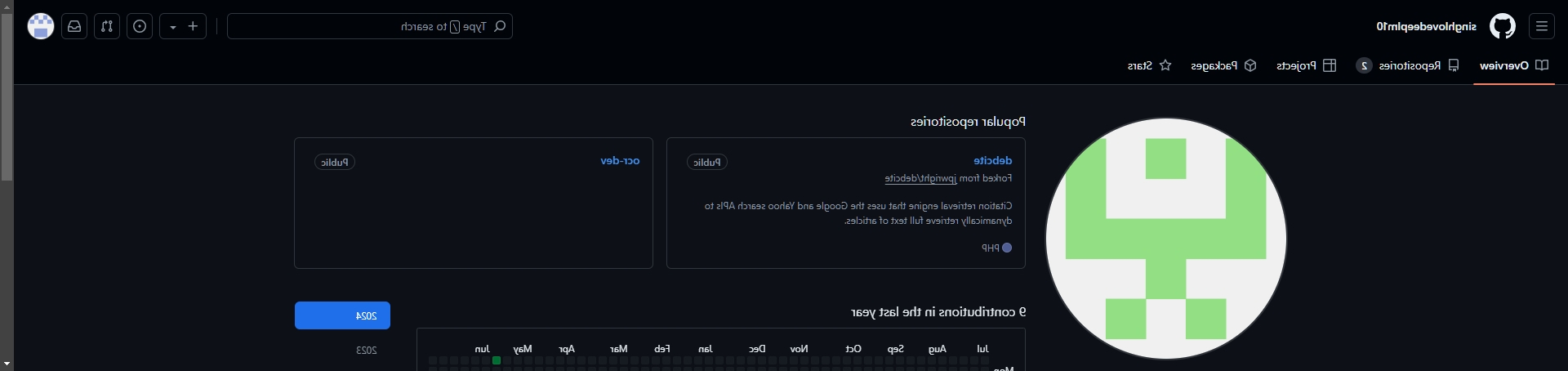This screenshot has width=1568, height=371.
Task: Click the Packages cube icon
Action: click(1250, 65)
